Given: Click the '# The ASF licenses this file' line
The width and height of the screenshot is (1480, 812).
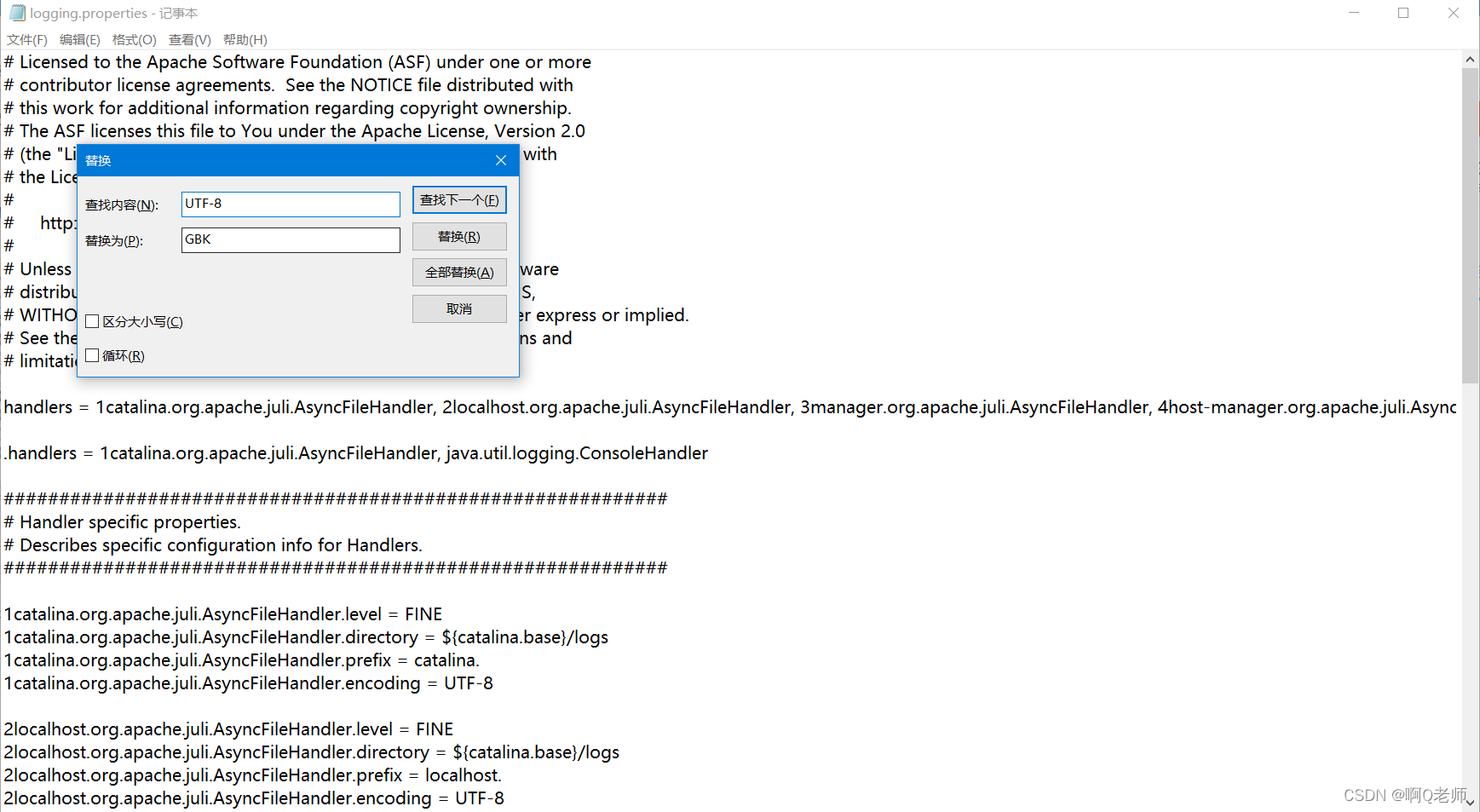Looking at the screenshot, I should 295,131.
